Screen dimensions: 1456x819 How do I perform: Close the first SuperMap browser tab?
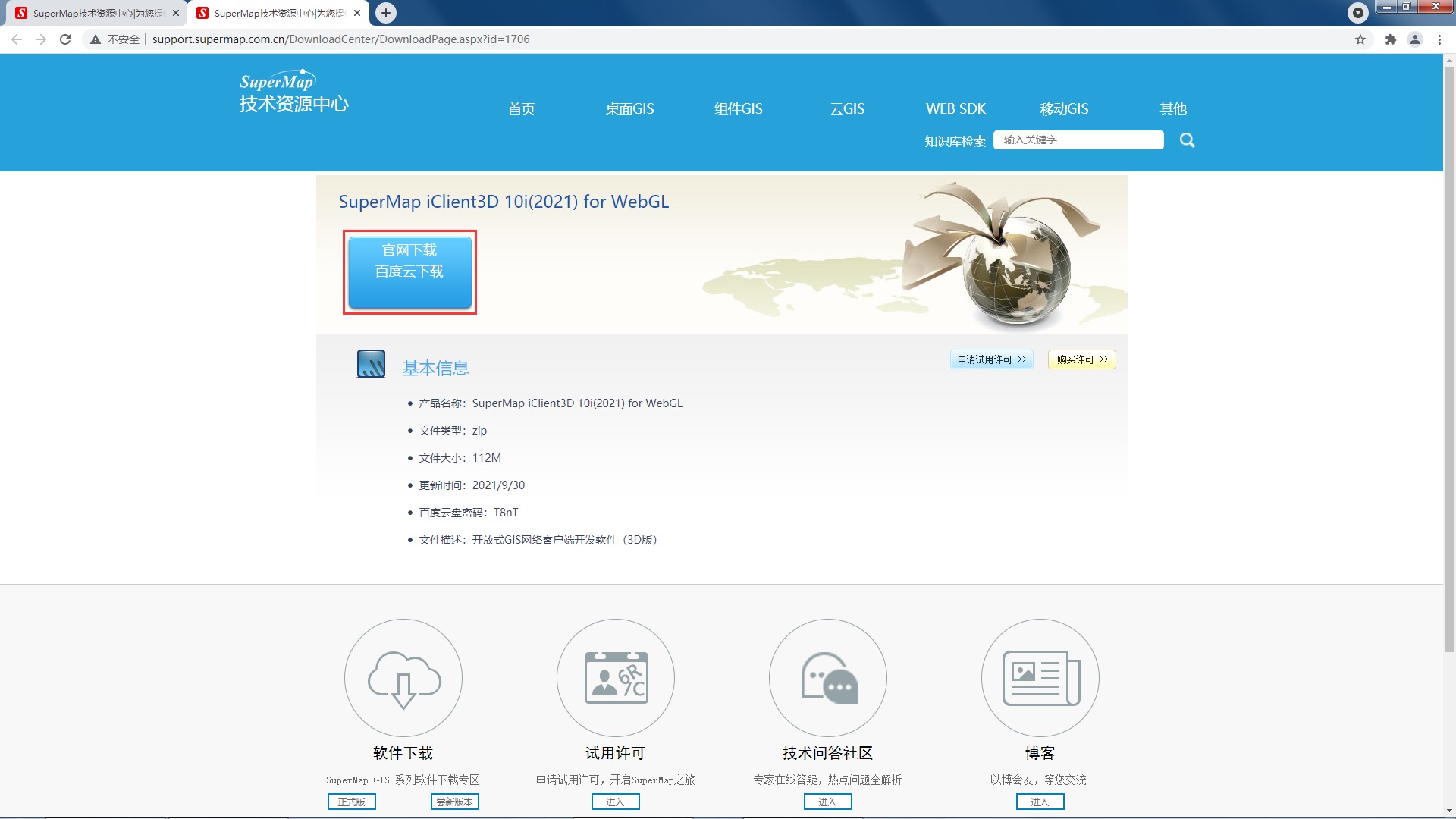(x=176, y=13)
